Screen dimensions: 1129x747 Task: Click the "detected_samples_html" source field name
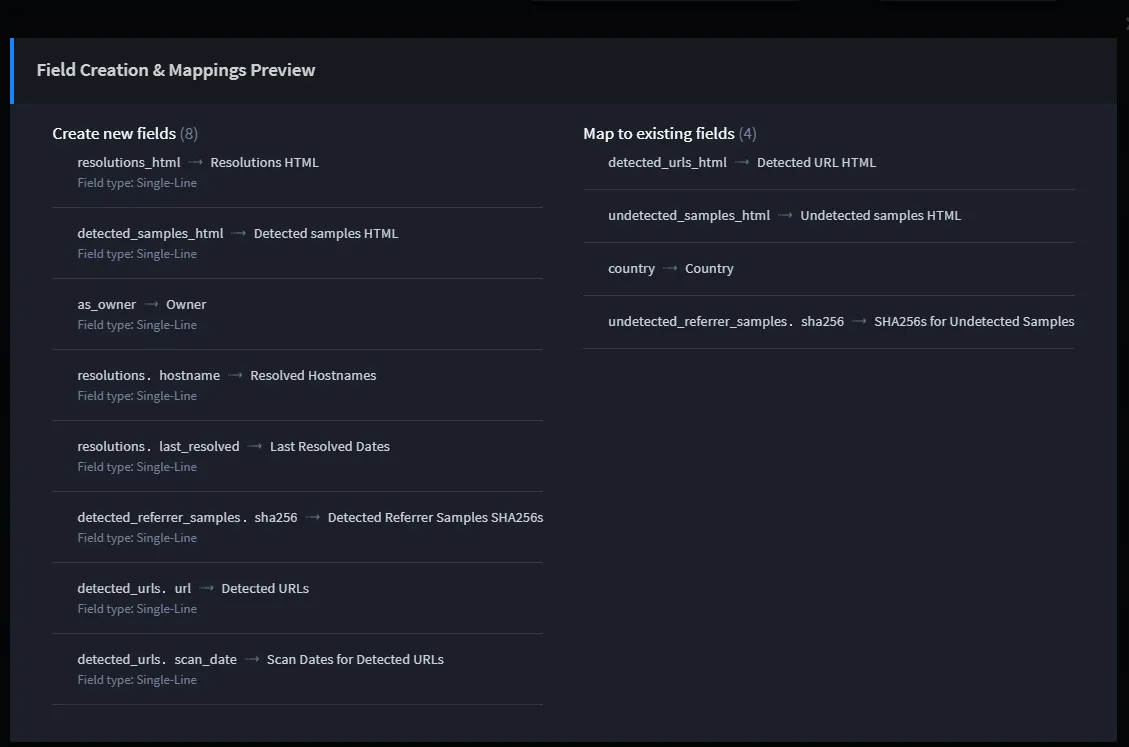(x=150, y=233)
